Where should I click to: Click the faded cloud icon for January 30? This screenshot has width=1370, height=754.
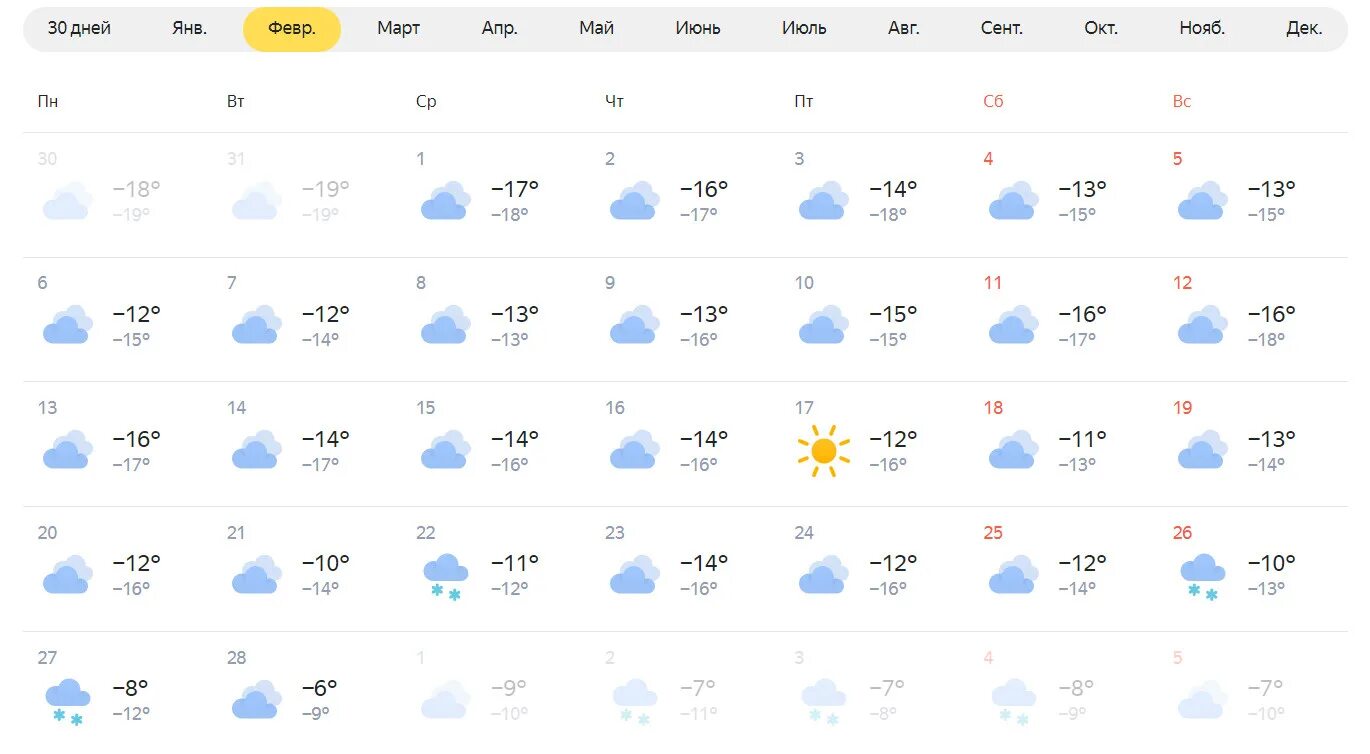click(68, 200)
